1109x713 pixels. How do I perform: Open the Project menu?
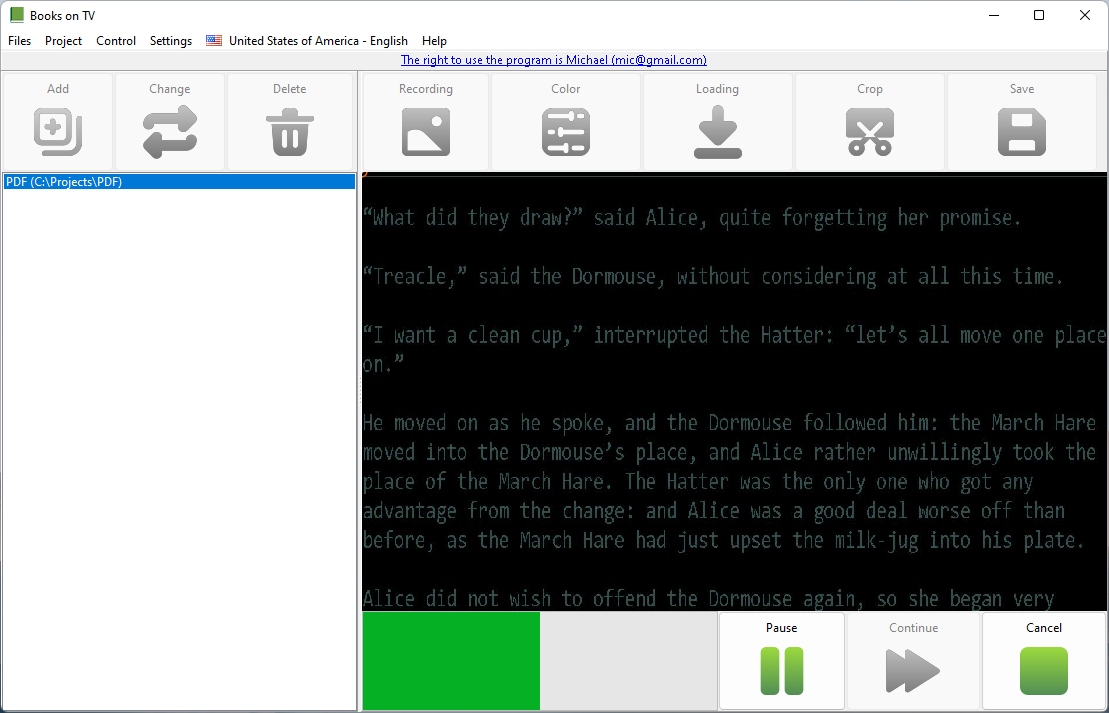(x=64, y=41)
